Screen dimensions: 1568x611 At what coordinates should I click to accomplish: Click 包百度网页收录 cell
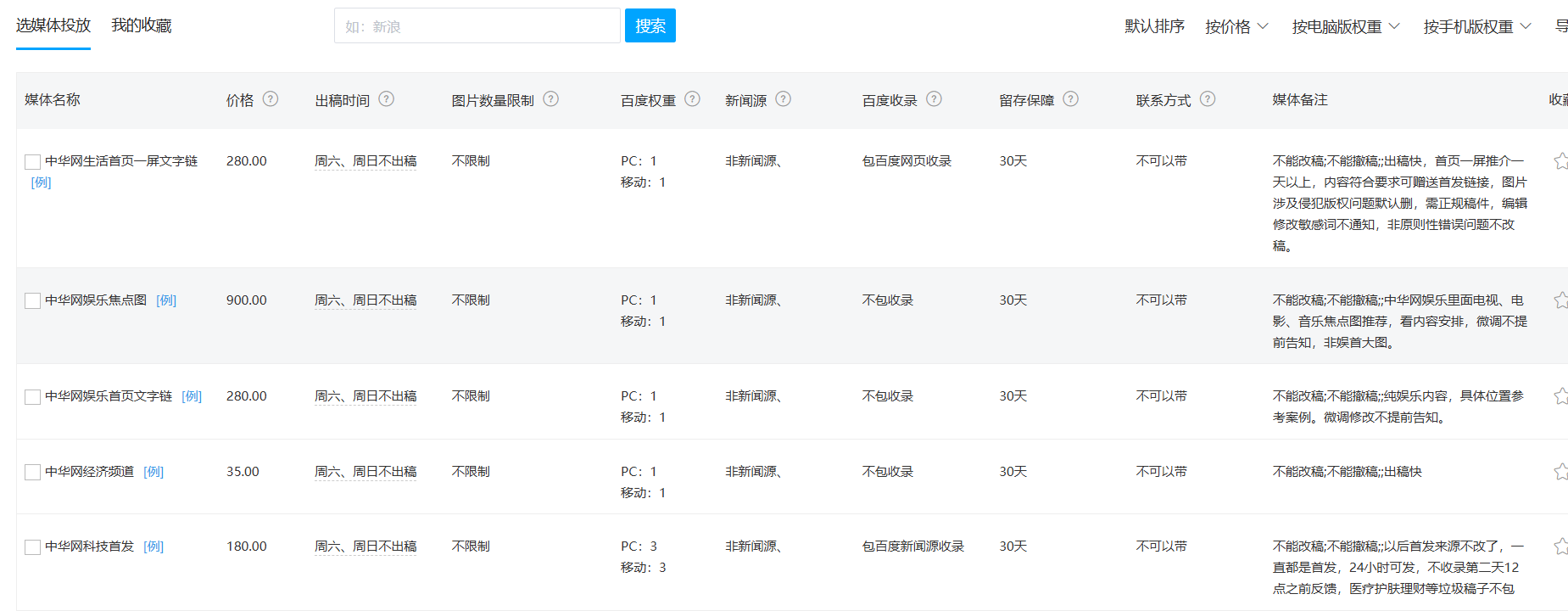pyautogui.click(x=907, y=160)
